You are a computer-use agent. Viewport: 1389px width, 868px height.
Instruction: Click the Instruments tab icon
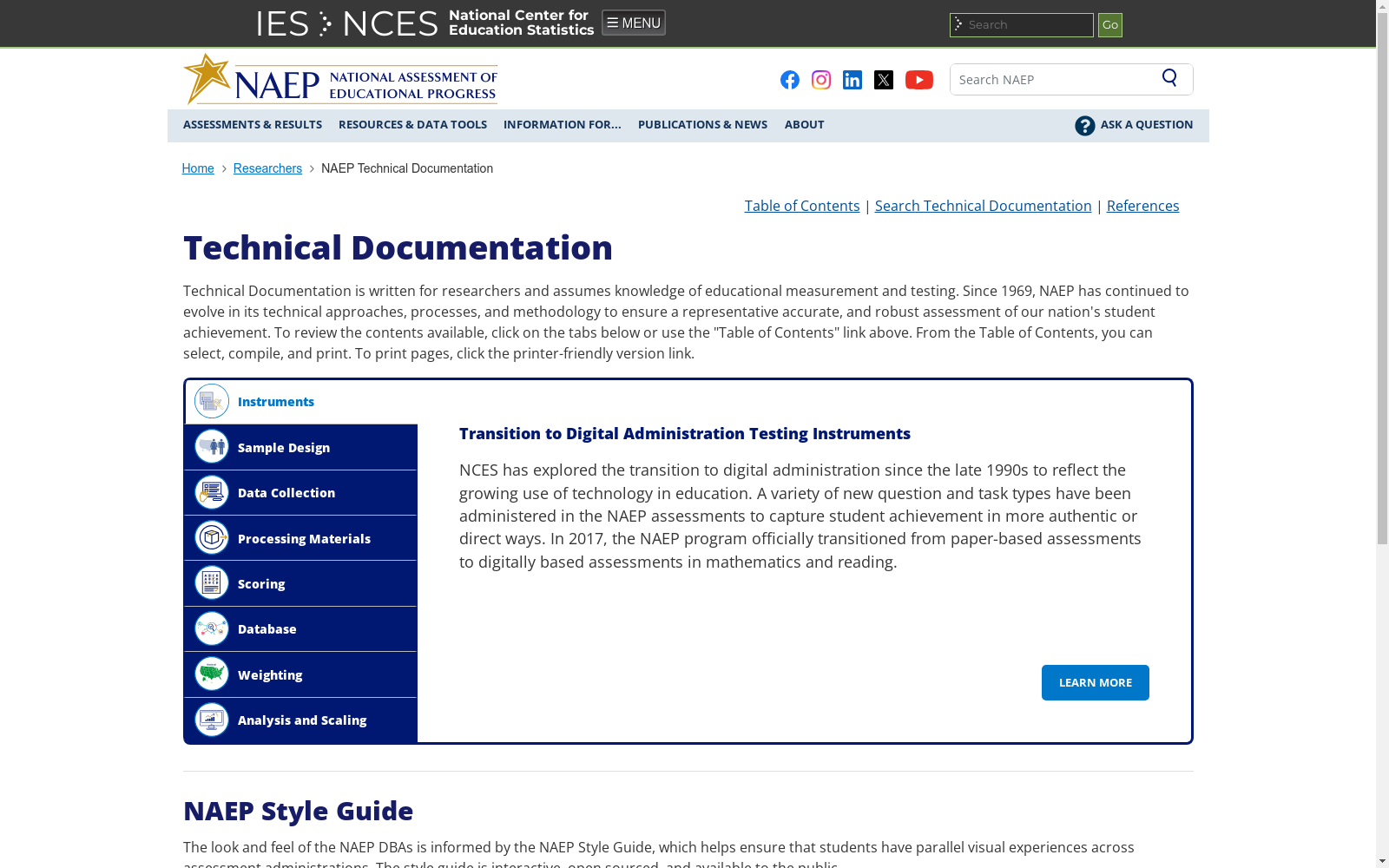212,401
